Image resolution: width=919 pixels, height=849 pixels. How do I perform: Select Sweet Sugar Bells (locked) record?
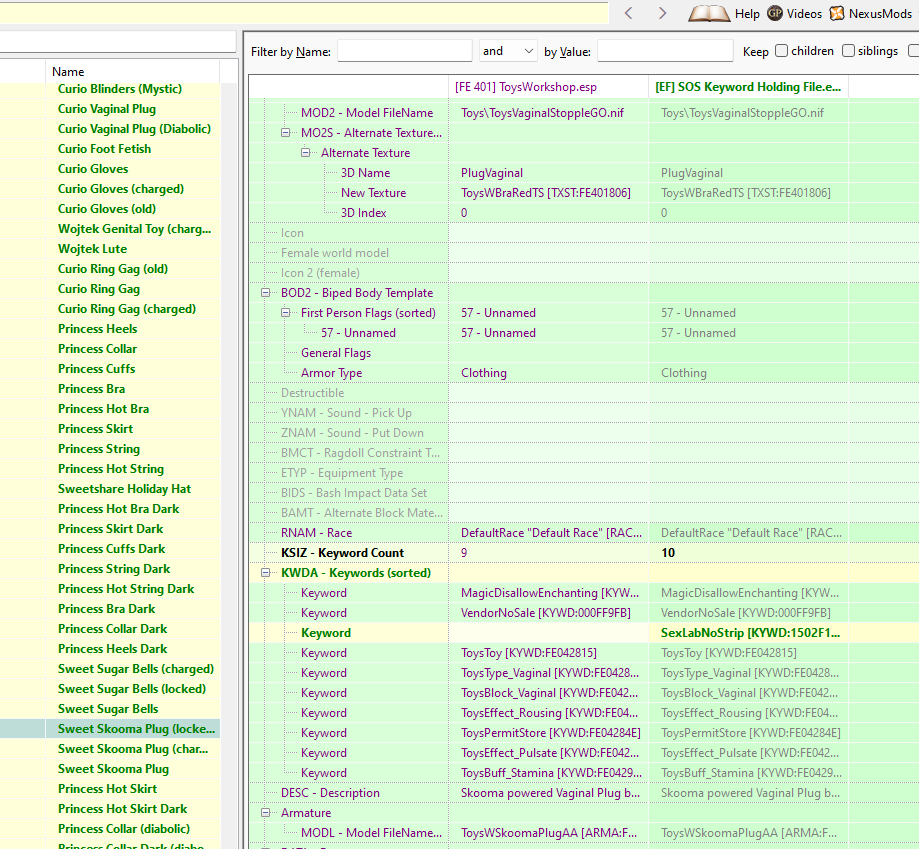tap(132, 689)
